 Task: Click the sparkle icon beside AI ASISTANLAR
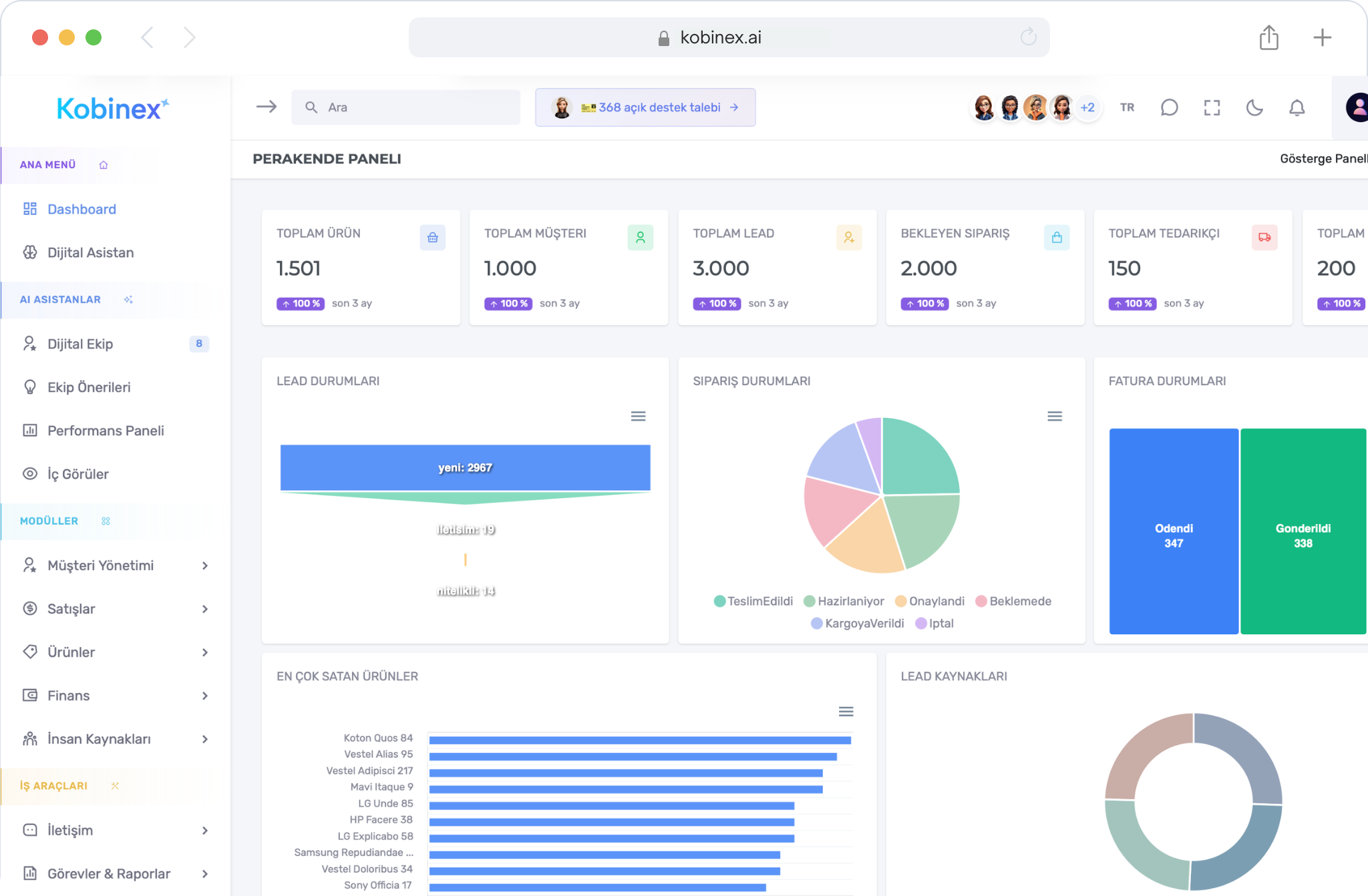128,300
